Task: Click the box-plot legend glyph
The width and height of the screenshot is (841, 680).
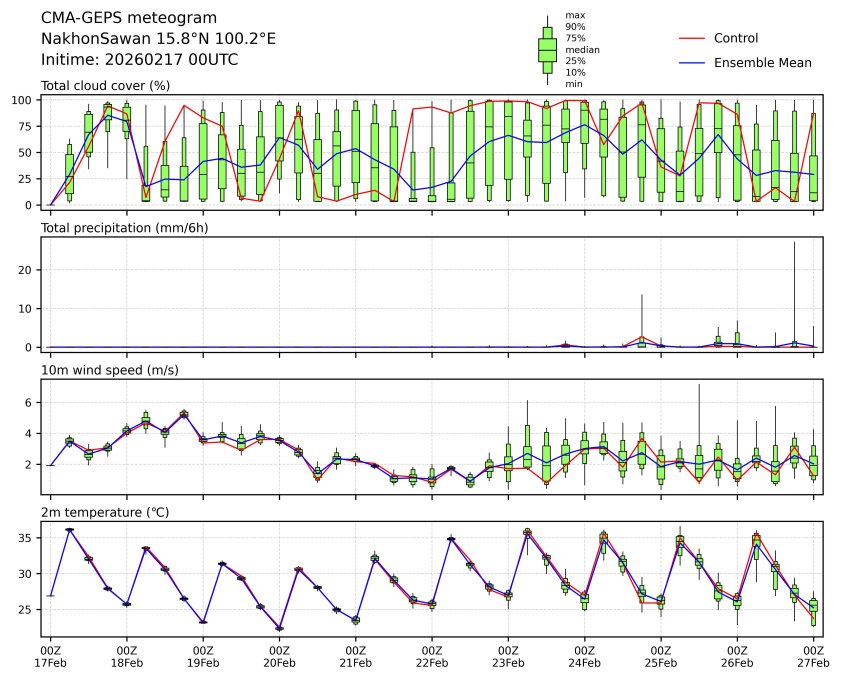Action: point(547,49)
